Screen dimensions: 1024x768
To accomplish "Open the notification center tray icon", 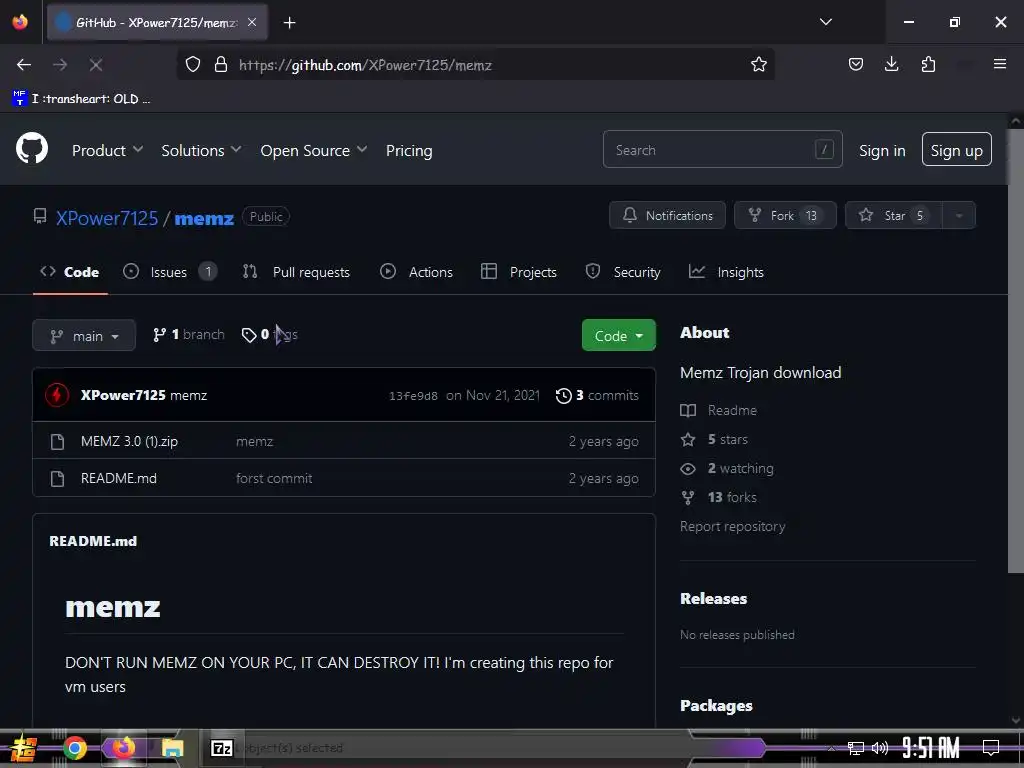I will pyautogui.click(x=991, y=748).
